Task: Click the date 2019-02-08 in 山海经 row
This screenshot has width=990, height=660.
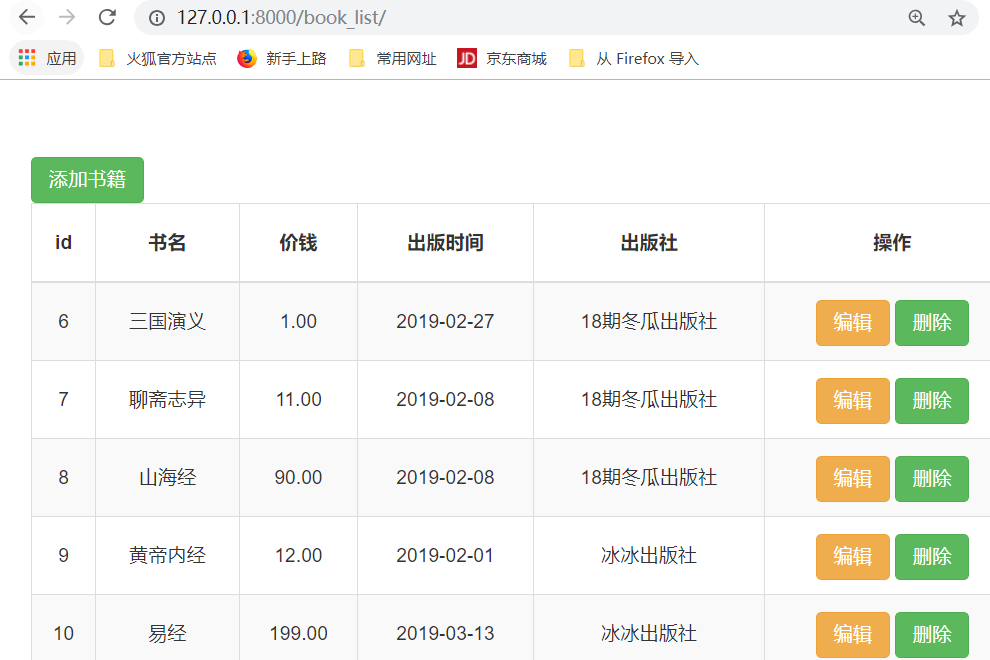Action: 445,477
